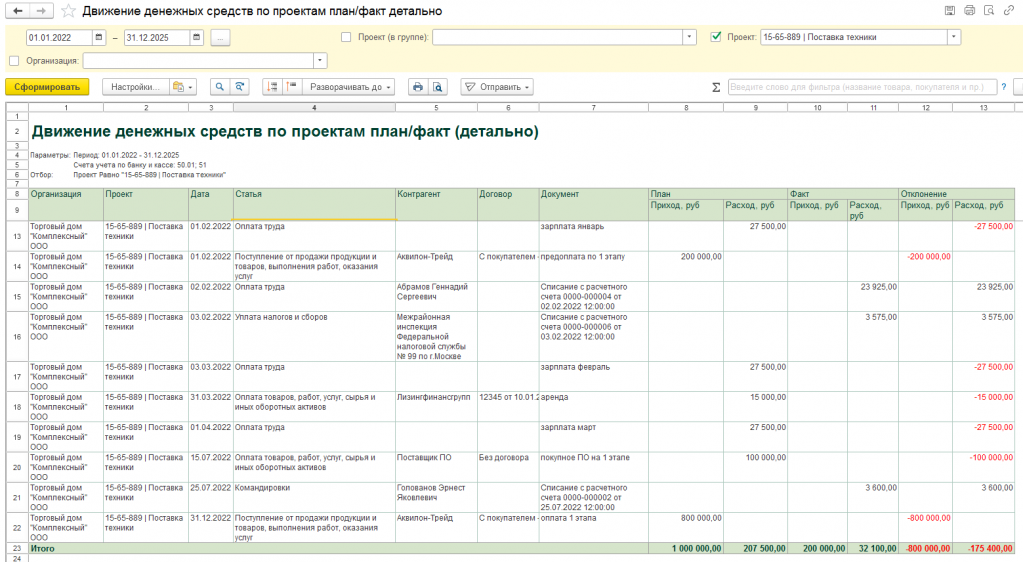Click the "План" header cell
Image resolution: width=1023 pixels, height=562 pixels.
click(x=718, y=194)
